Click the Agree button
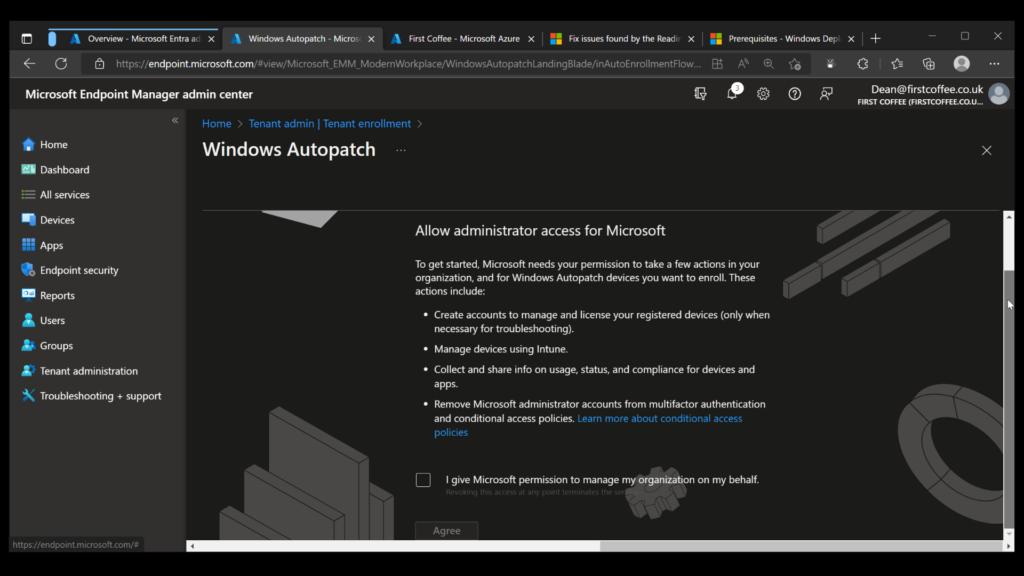Image resolution: width=1024 pixels, height=576 pixels. 446,530
